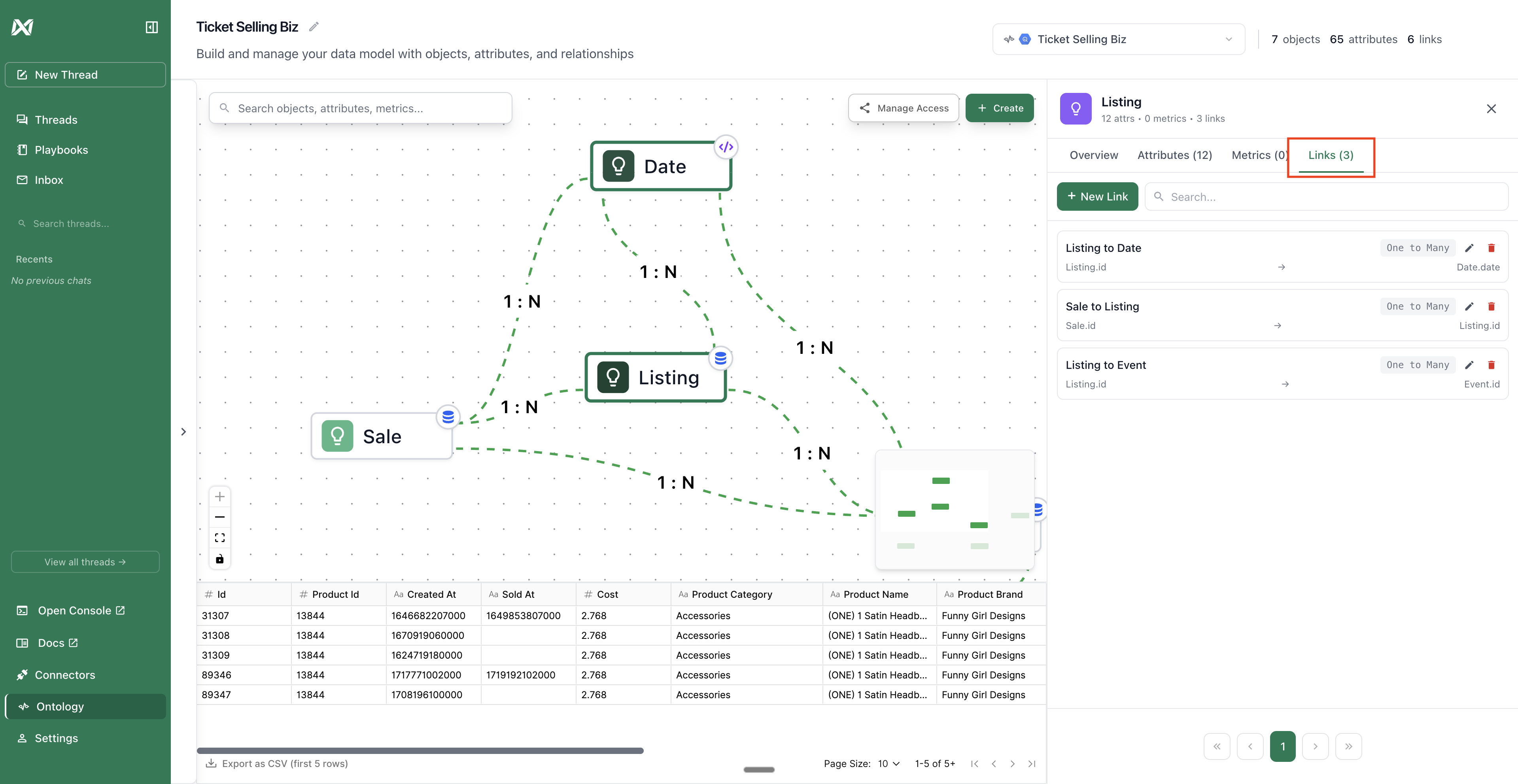Open the Connectors section

(x=65, y=674)
